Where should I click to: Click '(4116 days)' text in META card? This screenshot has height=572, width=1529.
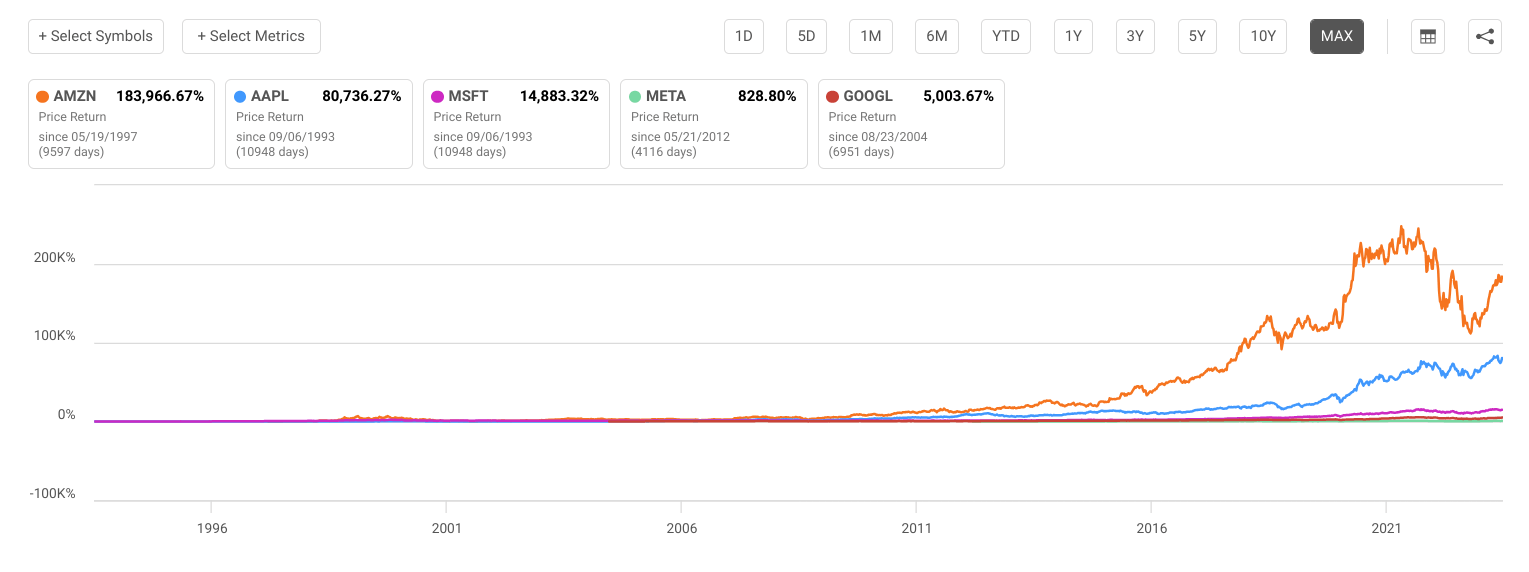[x=664, y=152]
